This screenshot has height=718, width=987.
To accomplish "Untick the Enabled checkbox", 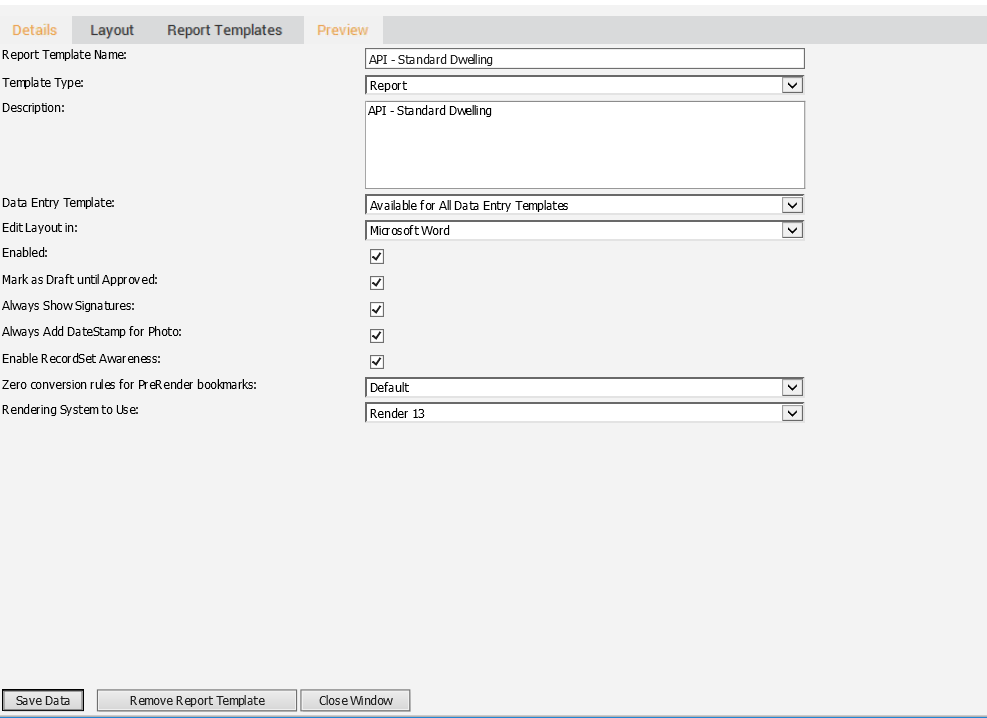I will (376, 256).
